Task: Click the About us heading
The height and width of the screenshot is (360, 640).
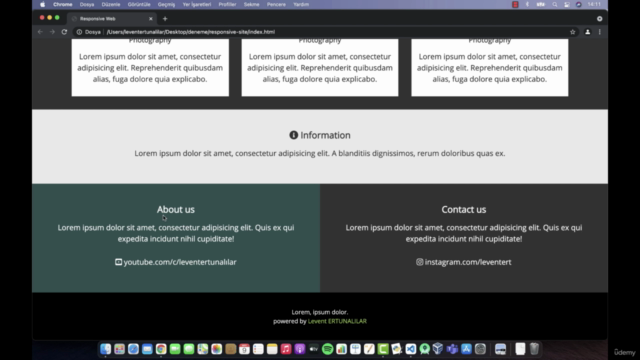Action: coord(176,209)
